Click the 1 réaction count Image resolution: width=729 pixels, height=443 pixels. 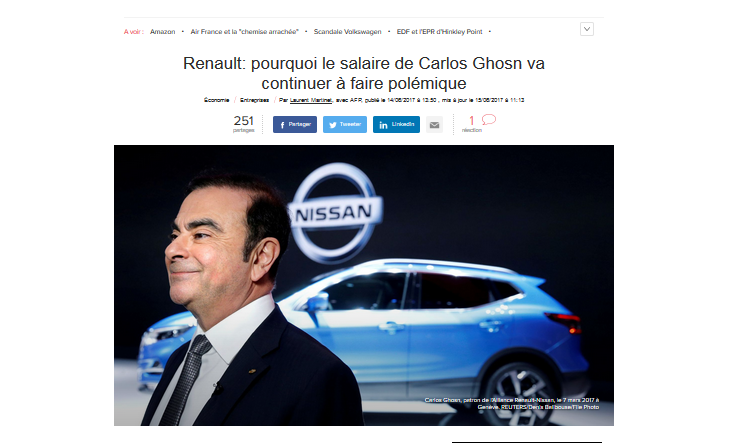tap(471, 124)
